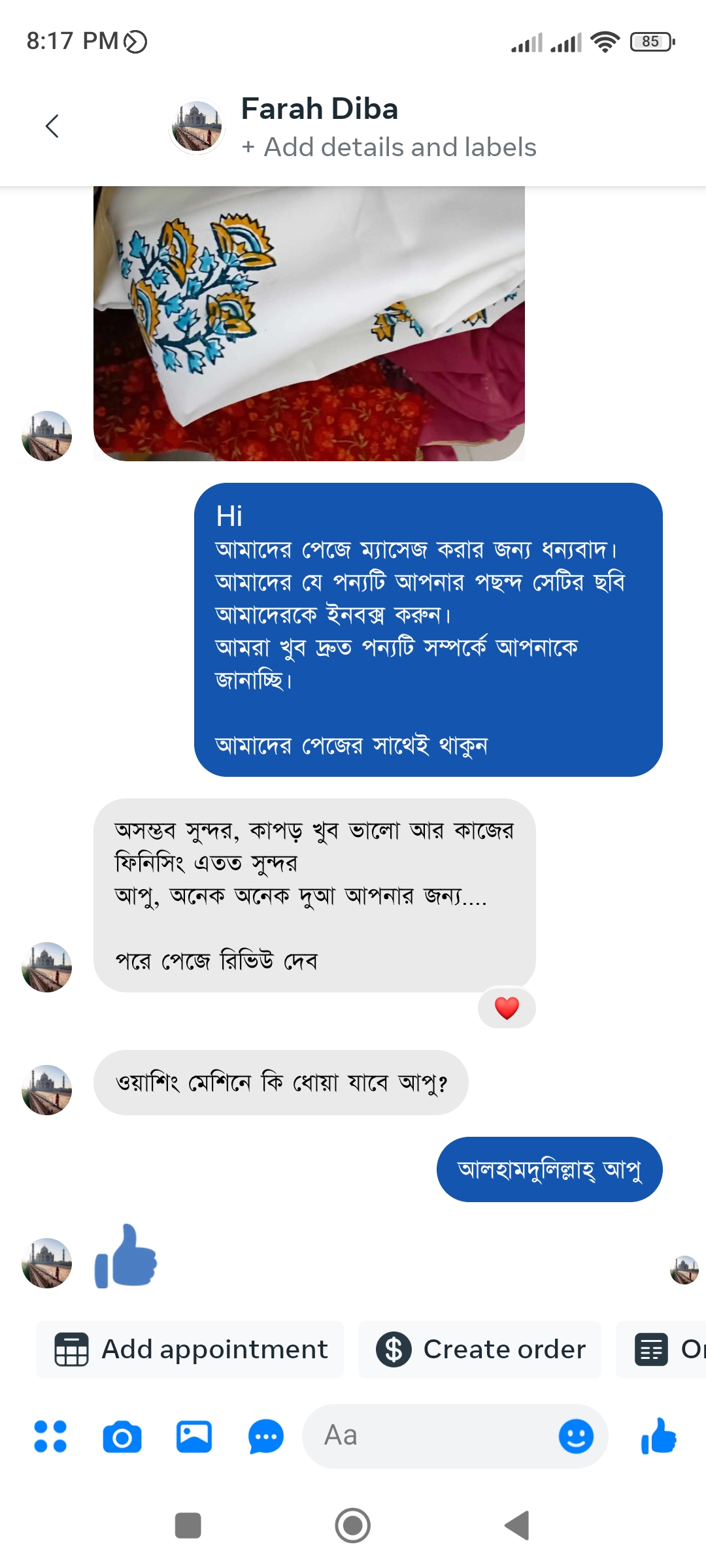706x1568 pixels.
Task: Tap the heart reaction on the review message
Action: (507, 1008)
